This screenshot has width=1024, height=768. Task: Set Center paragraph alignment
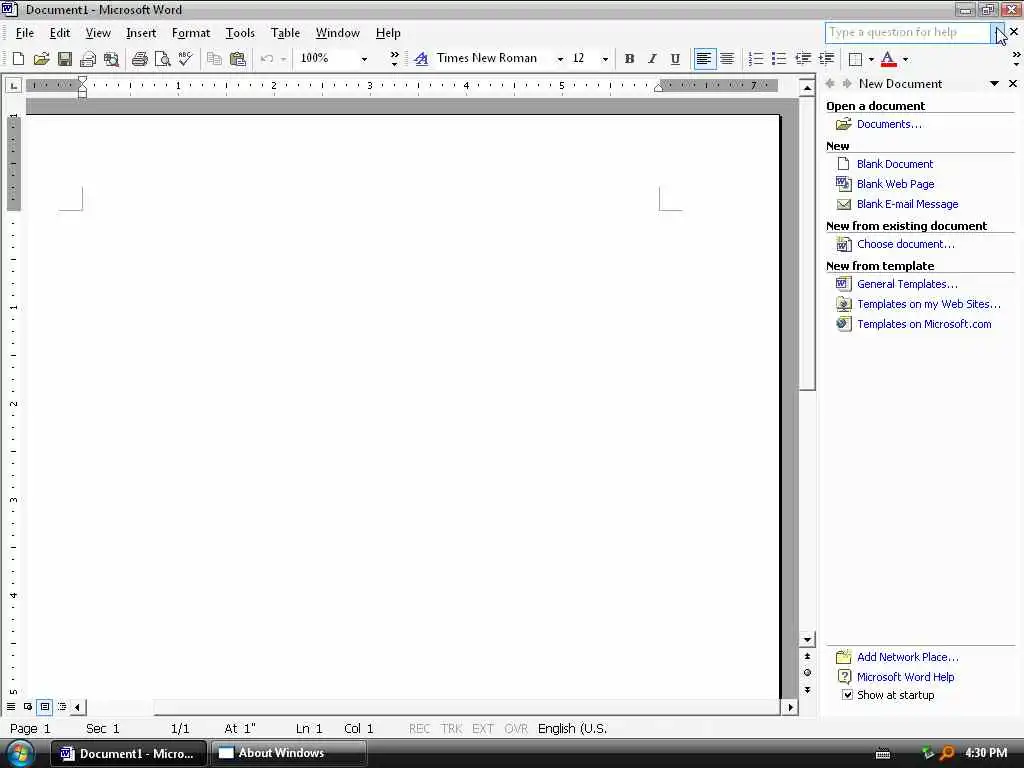[727, 59]
